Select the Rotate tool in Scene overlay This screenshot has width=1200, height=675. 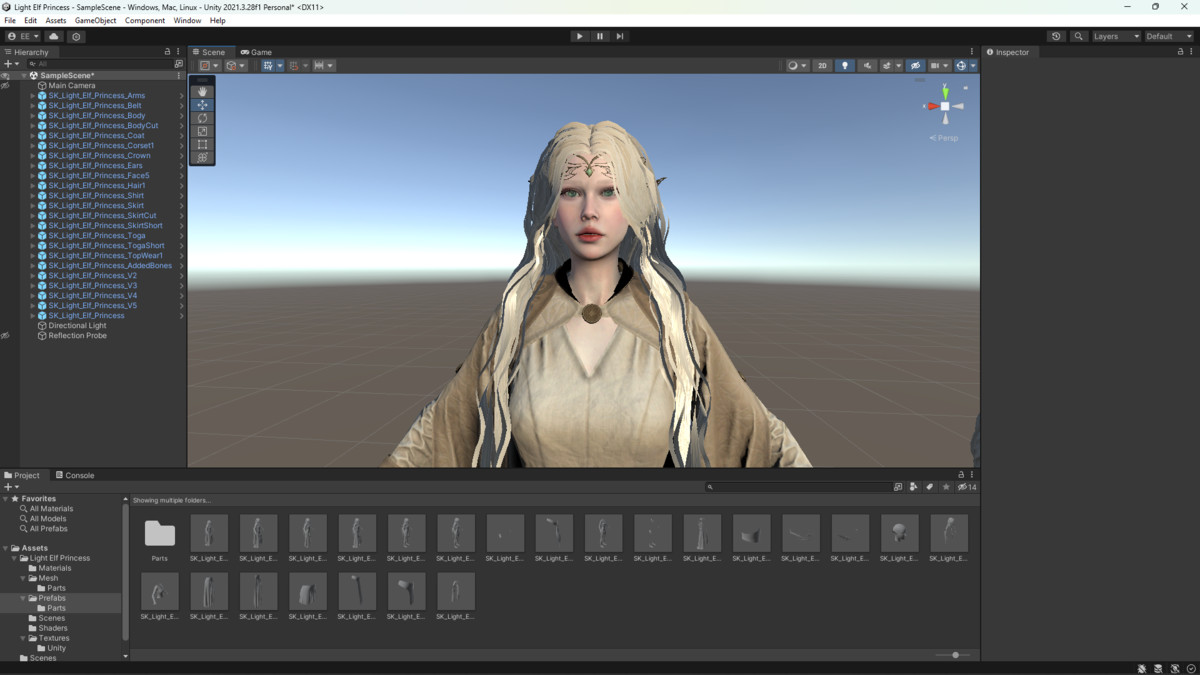(x=202, y=118)
